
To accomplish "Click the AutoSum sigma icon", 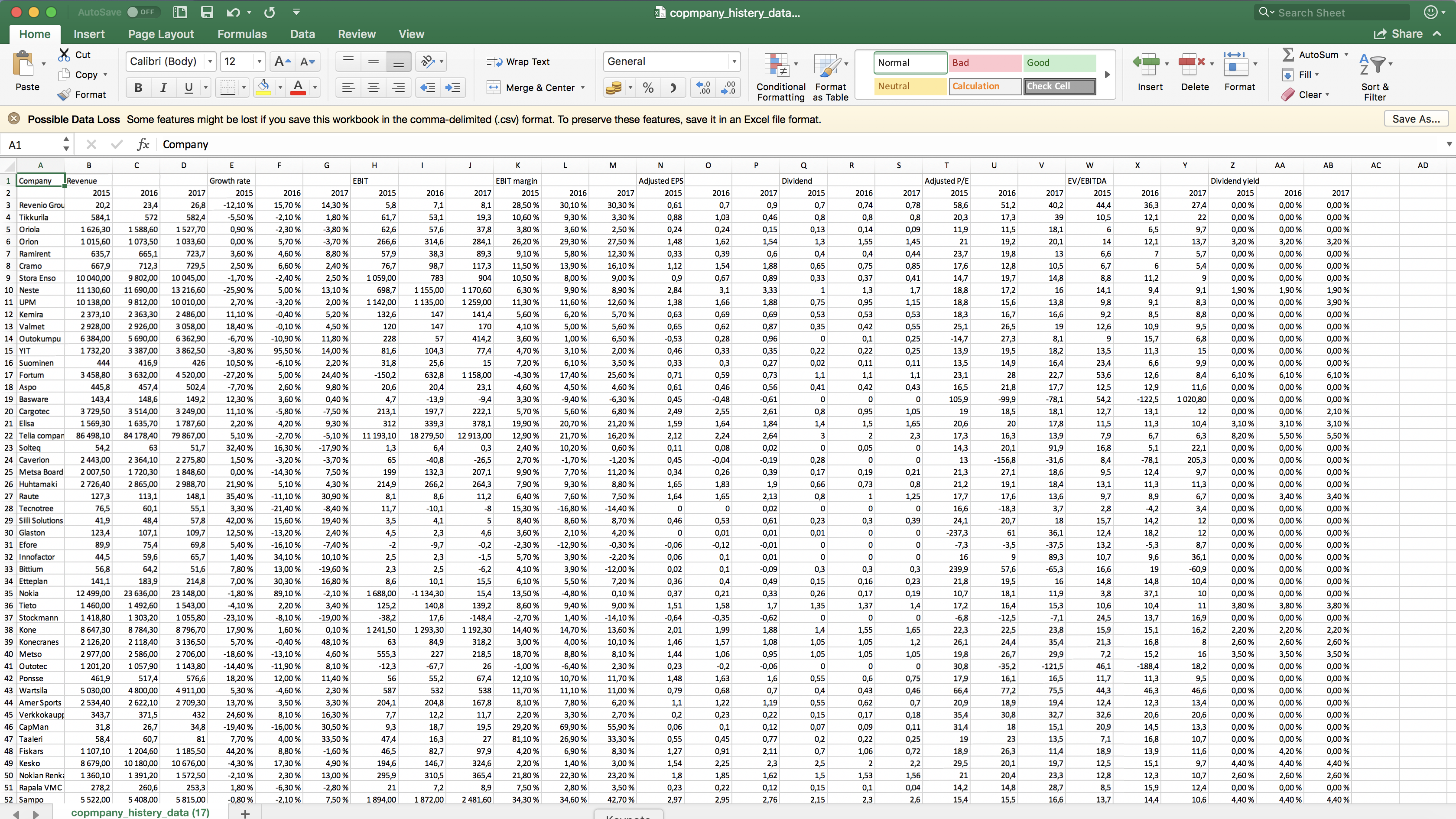I will click(x=1288, y=55).
